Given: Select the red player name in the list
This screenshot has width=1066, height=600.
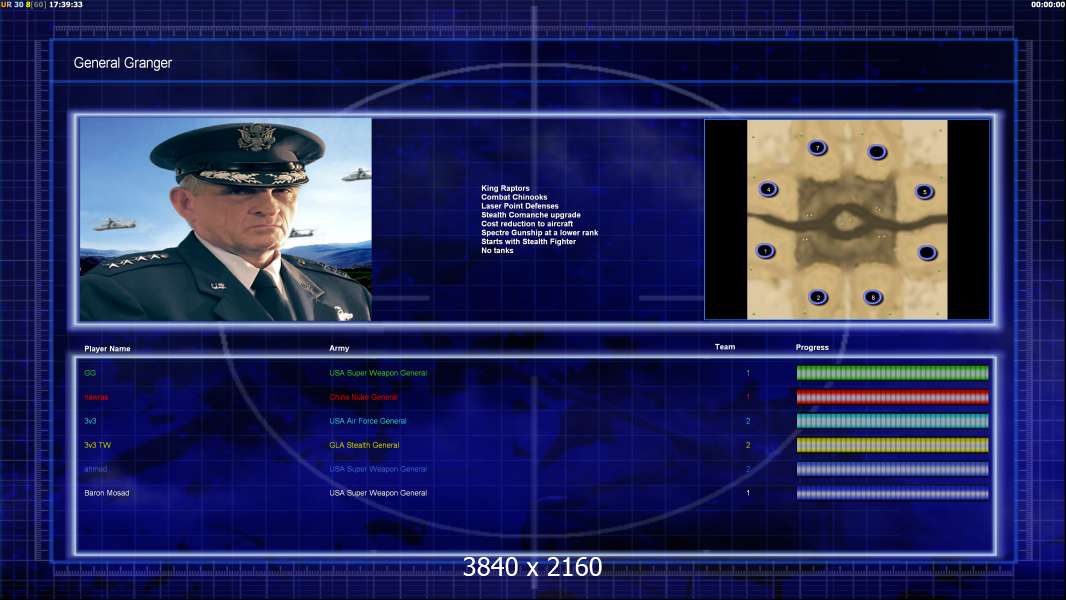Looking at the screenshot, I should point(96,397).
